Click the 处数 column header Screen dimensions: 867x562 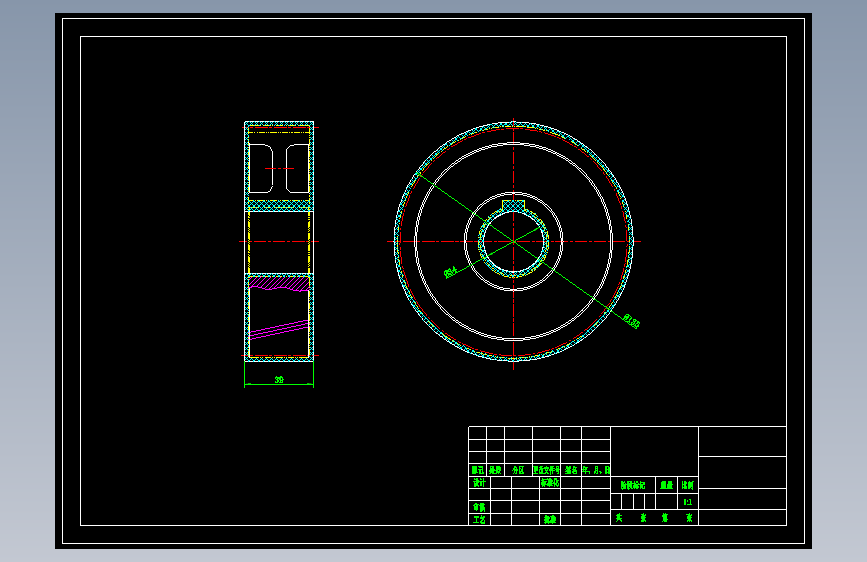pyautogui.click(x=495, y=470)
